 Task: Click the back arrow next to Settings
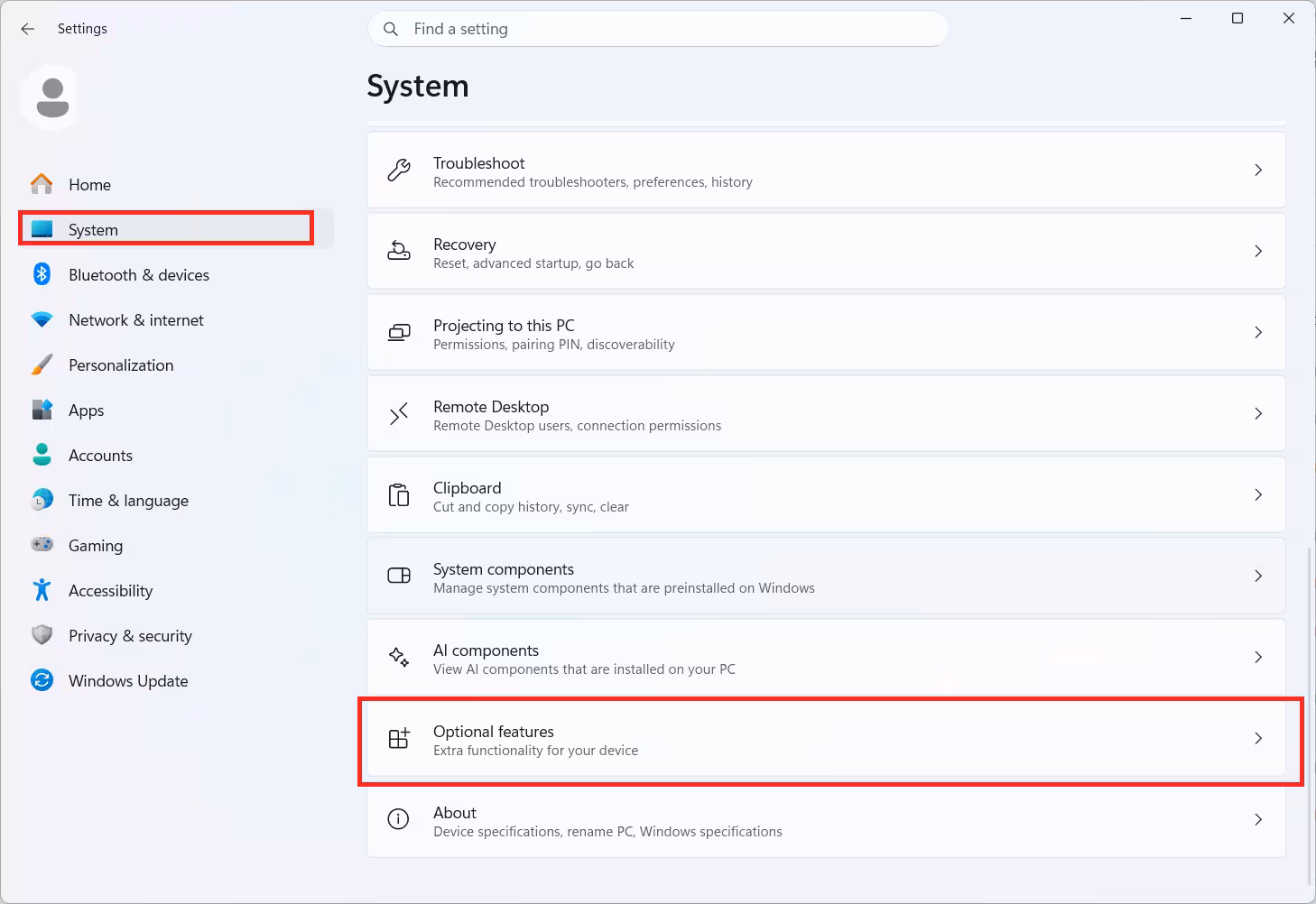(x=28, y=29)
